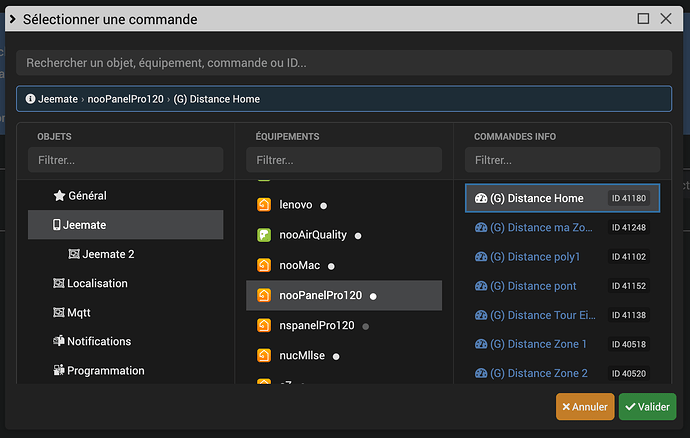The image size is (690, 438).
Task: Choose the (G) Distance Home command
Action: (562, 198)
